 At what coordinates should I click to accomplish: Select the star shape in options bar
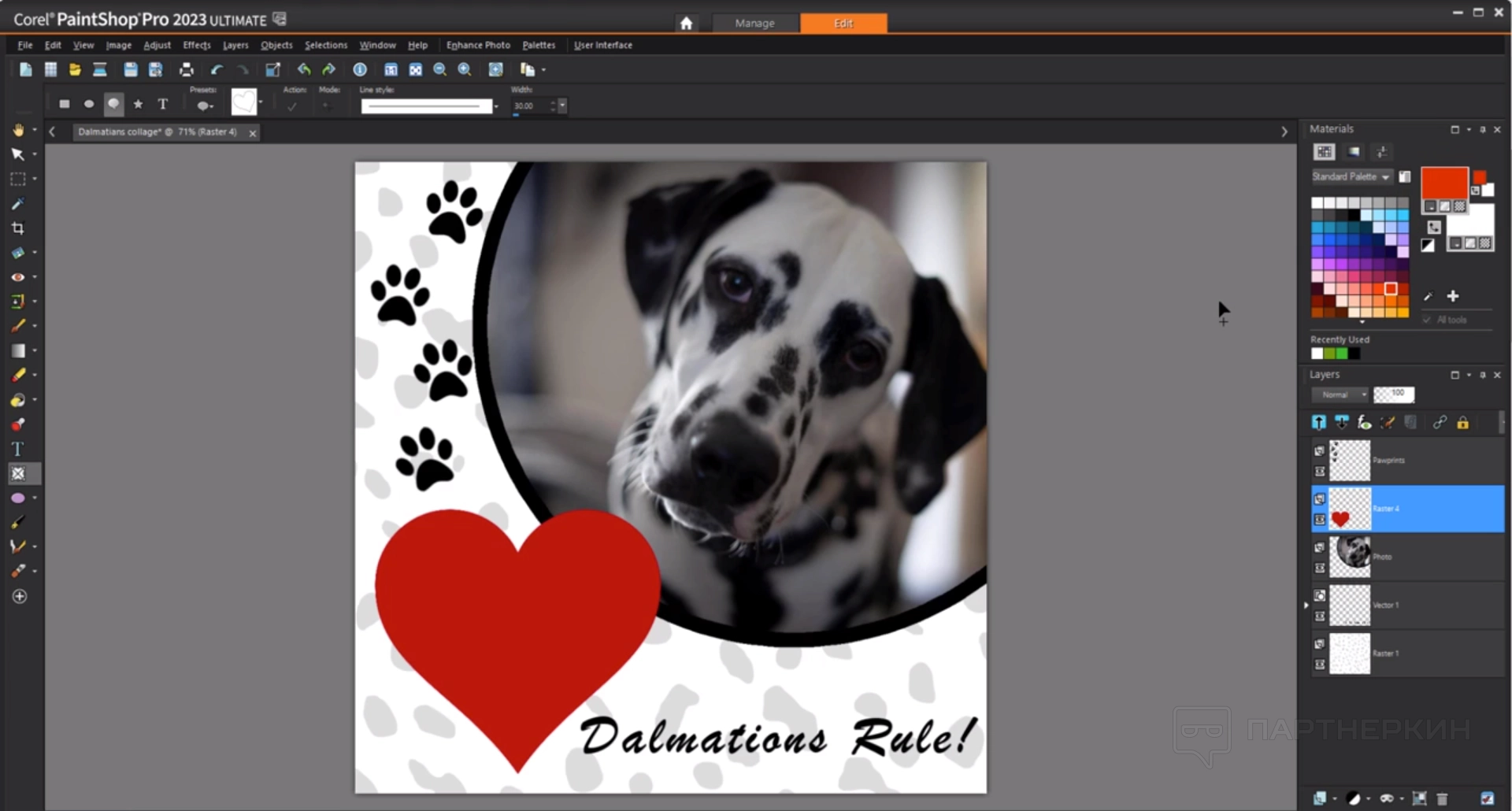pos(139,104)
